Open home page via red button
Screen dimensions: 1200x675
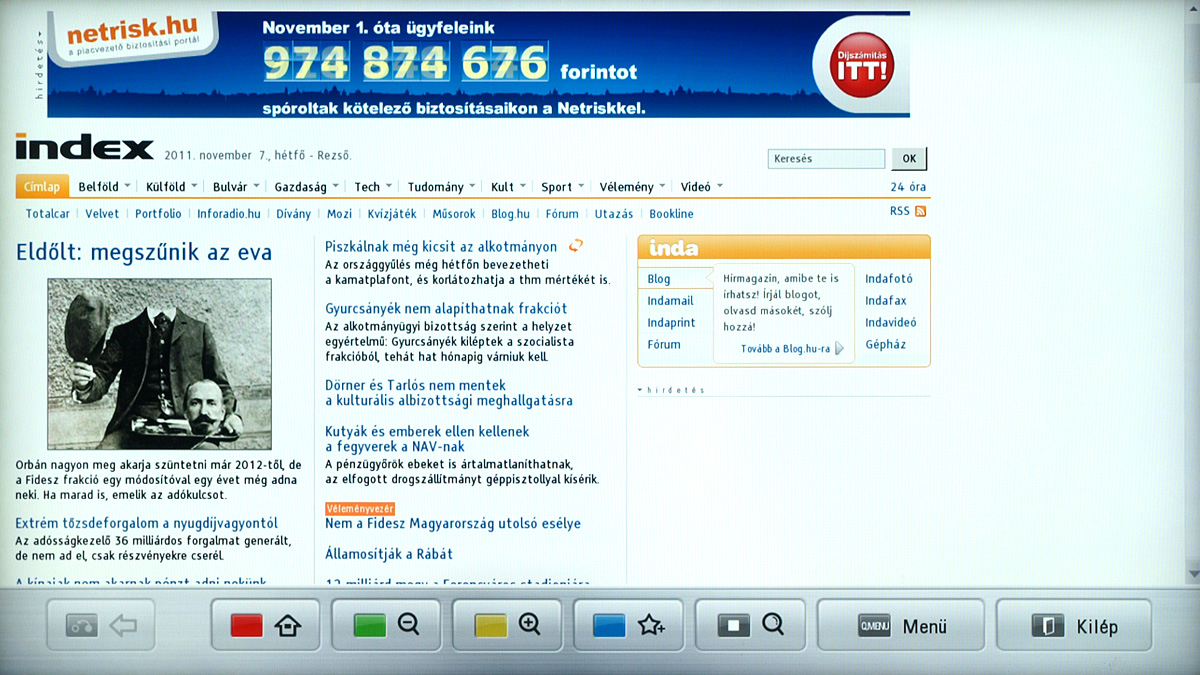(x=265, y=626)
